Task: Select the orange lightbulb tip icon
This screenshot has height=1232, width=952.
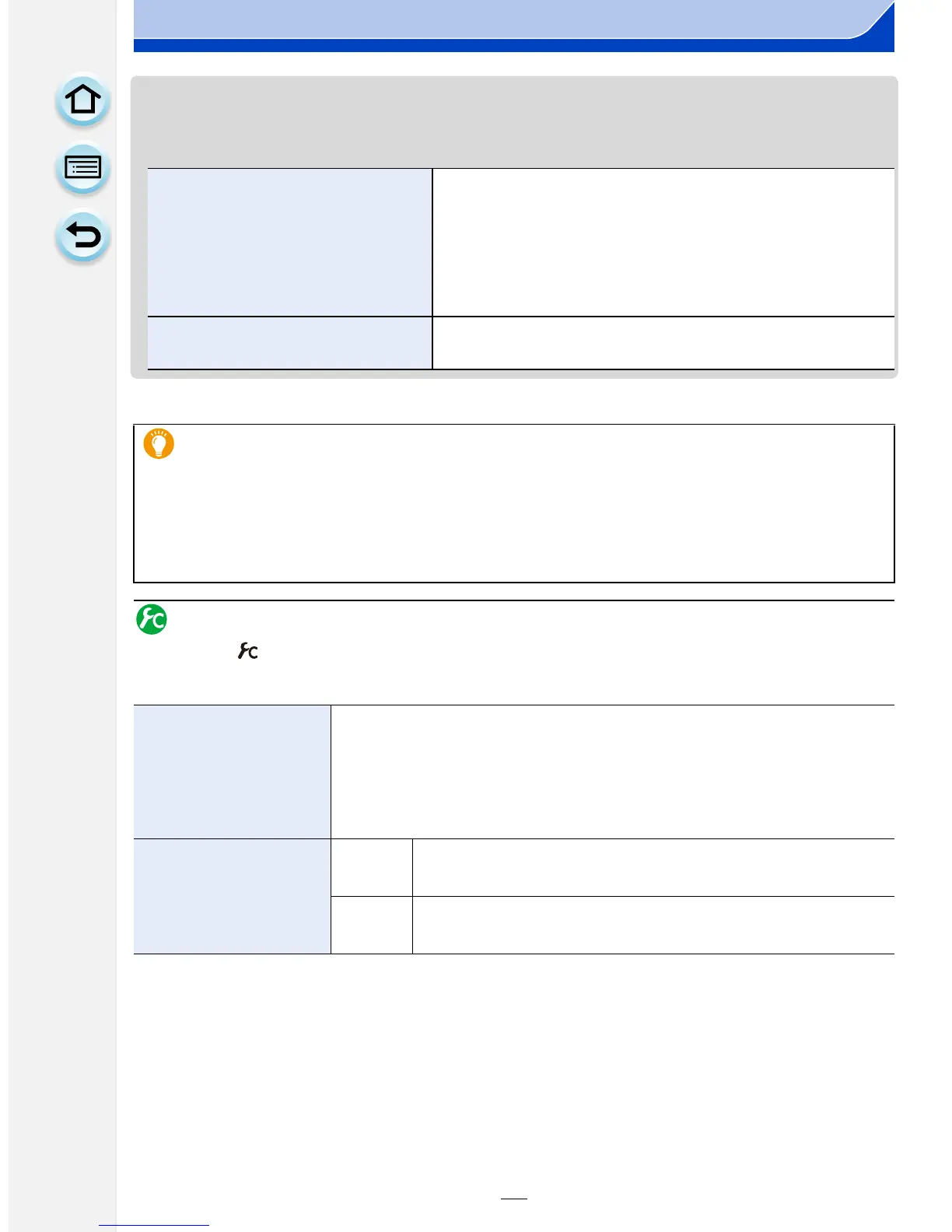Action: [159, 443]
